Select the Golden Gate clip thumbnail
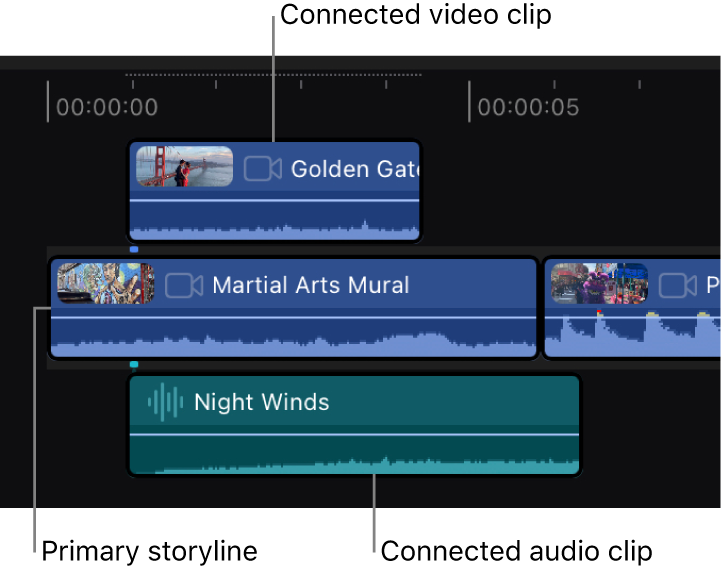This screenshot has height=578, width=722. click(184, 166)
